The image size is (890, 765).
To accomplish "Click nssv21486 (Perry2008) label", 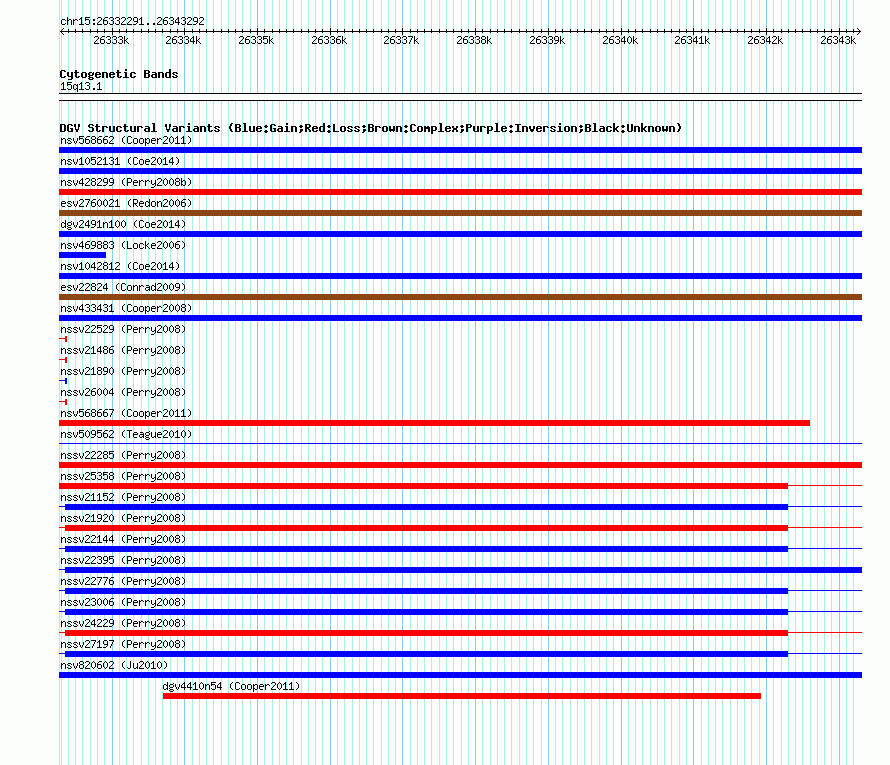I will [x=123, y=350].
